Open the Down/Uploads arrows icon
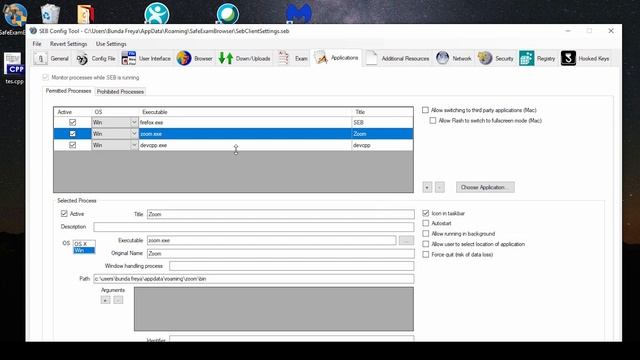The height and width of the screenshot is (360, 640). click(x=226, y=58)
